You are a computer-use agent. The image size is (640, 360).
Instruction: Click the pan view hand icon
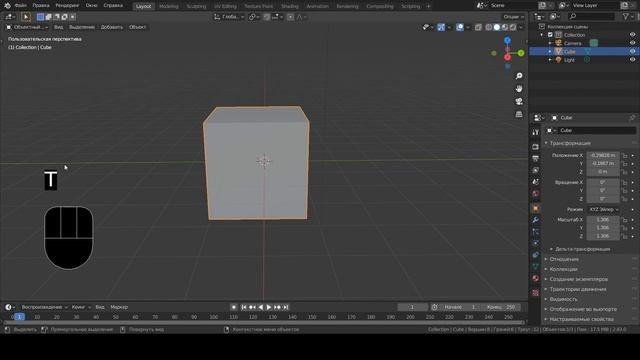(519, 89)
